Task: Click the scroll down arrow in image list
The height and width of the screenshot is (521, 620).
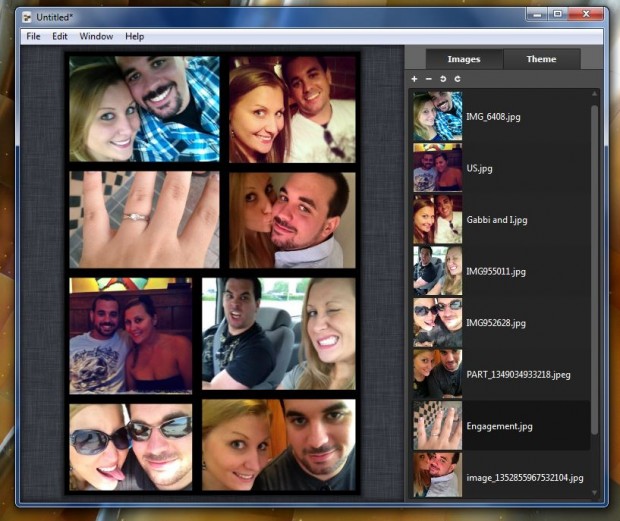Action: point(594,493)
